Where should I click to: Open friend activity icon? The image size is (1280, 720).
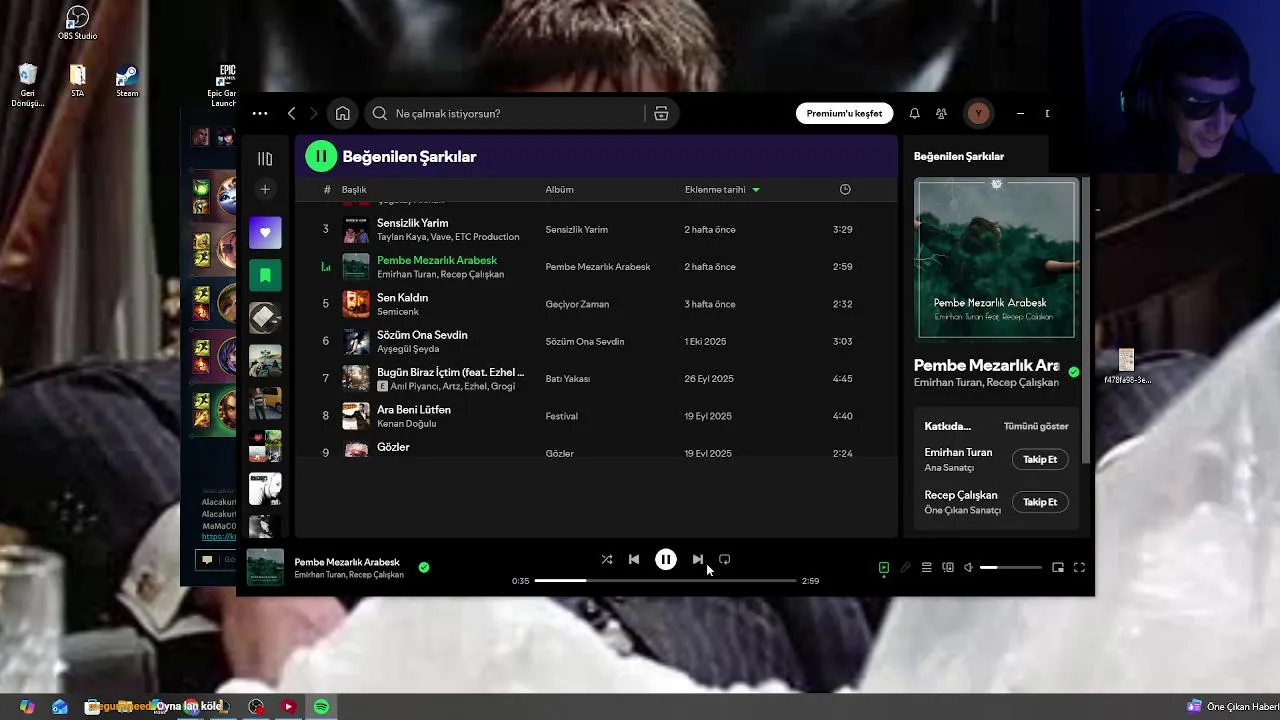tap(941, 114)
